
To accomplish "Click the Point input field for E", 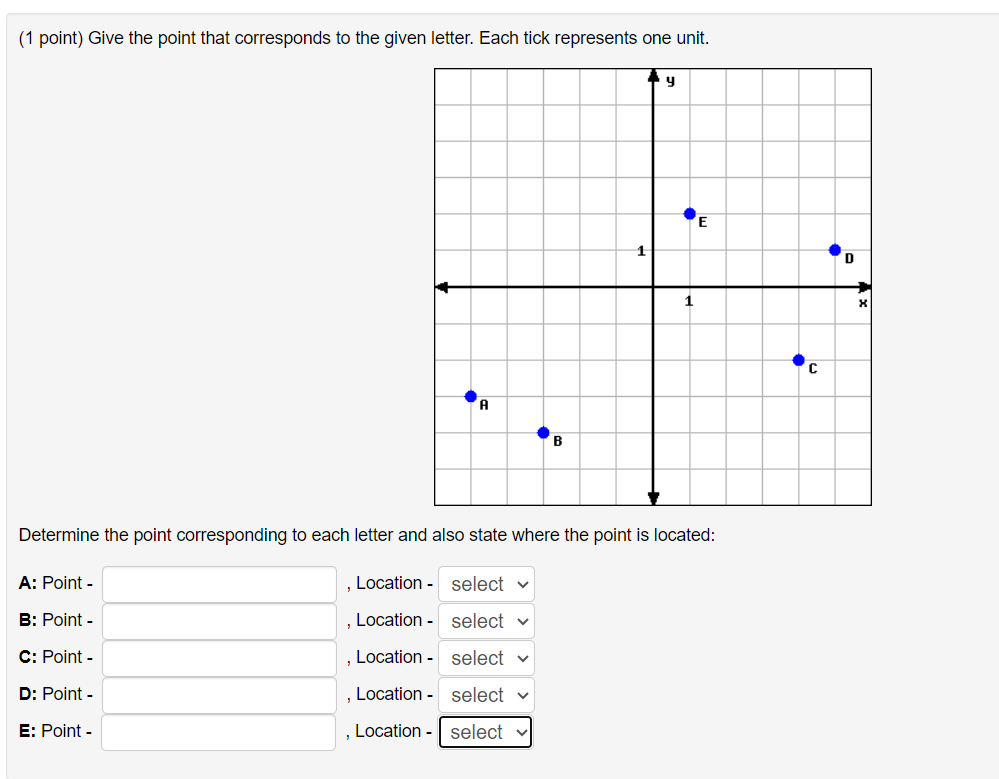I will (x=218, y=731).
